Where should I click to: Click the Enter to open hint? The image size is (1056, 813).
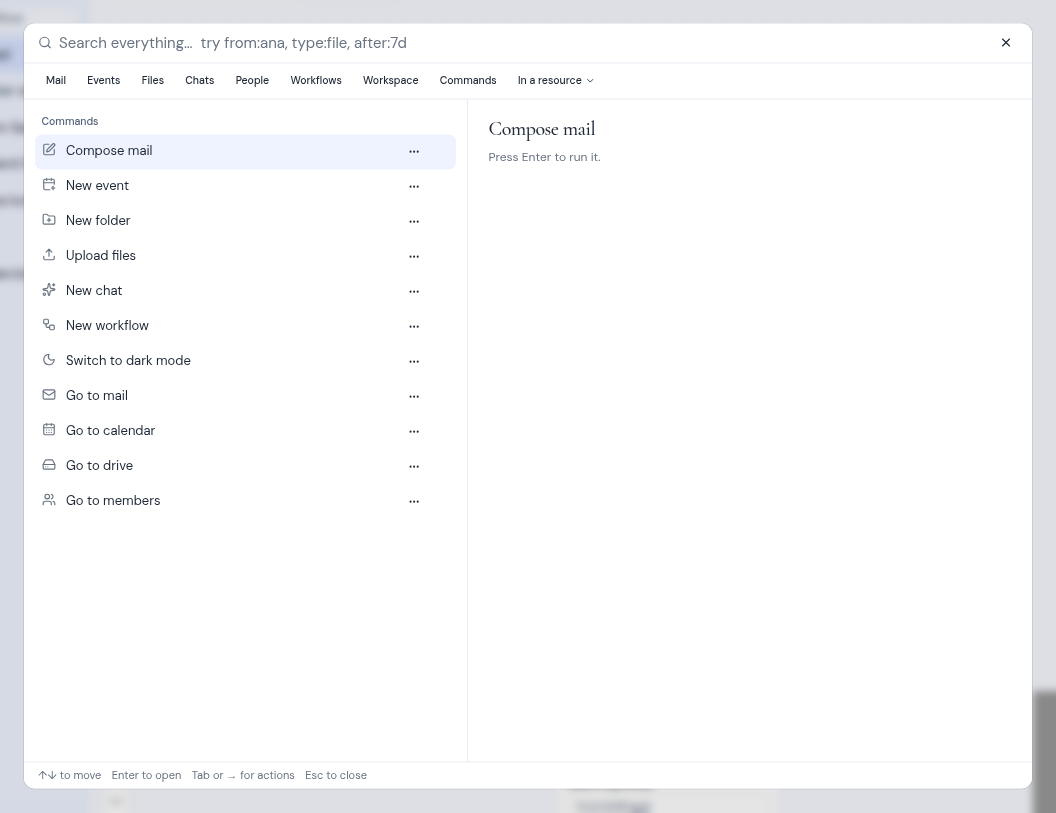pos(146,775)
